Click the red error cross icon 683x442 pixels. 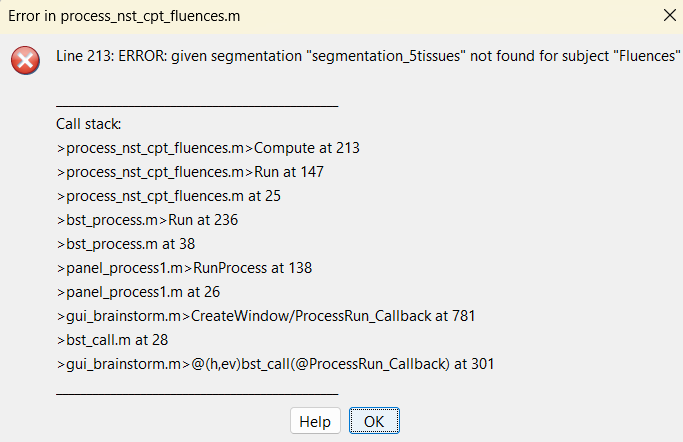pyautogui.click(x=25, y=60)
